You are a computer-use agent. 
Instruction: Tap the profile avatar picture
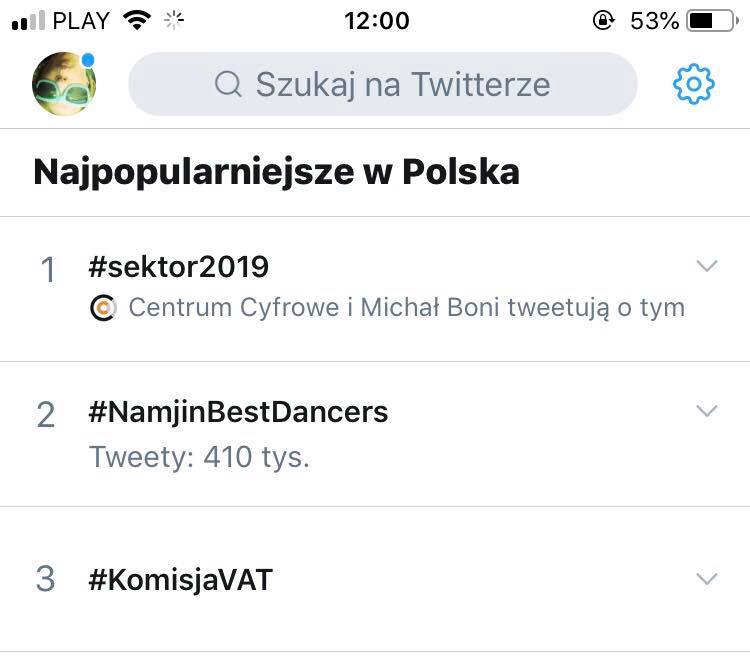pos(64,84)
